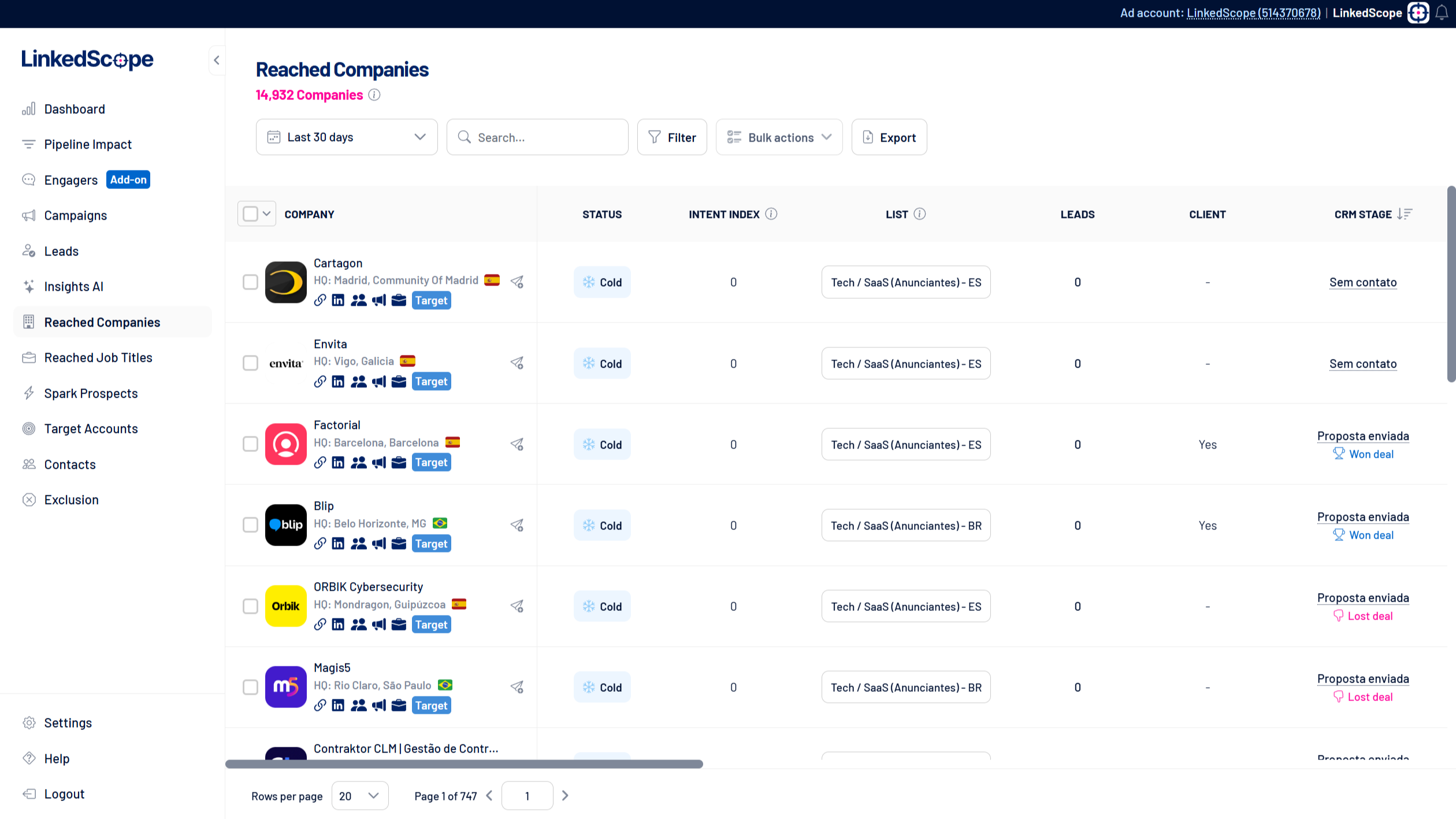This screenshot has height=819, width=1456.
Task: Click the horizontal table scrollbar
Action: pos(464,764)
